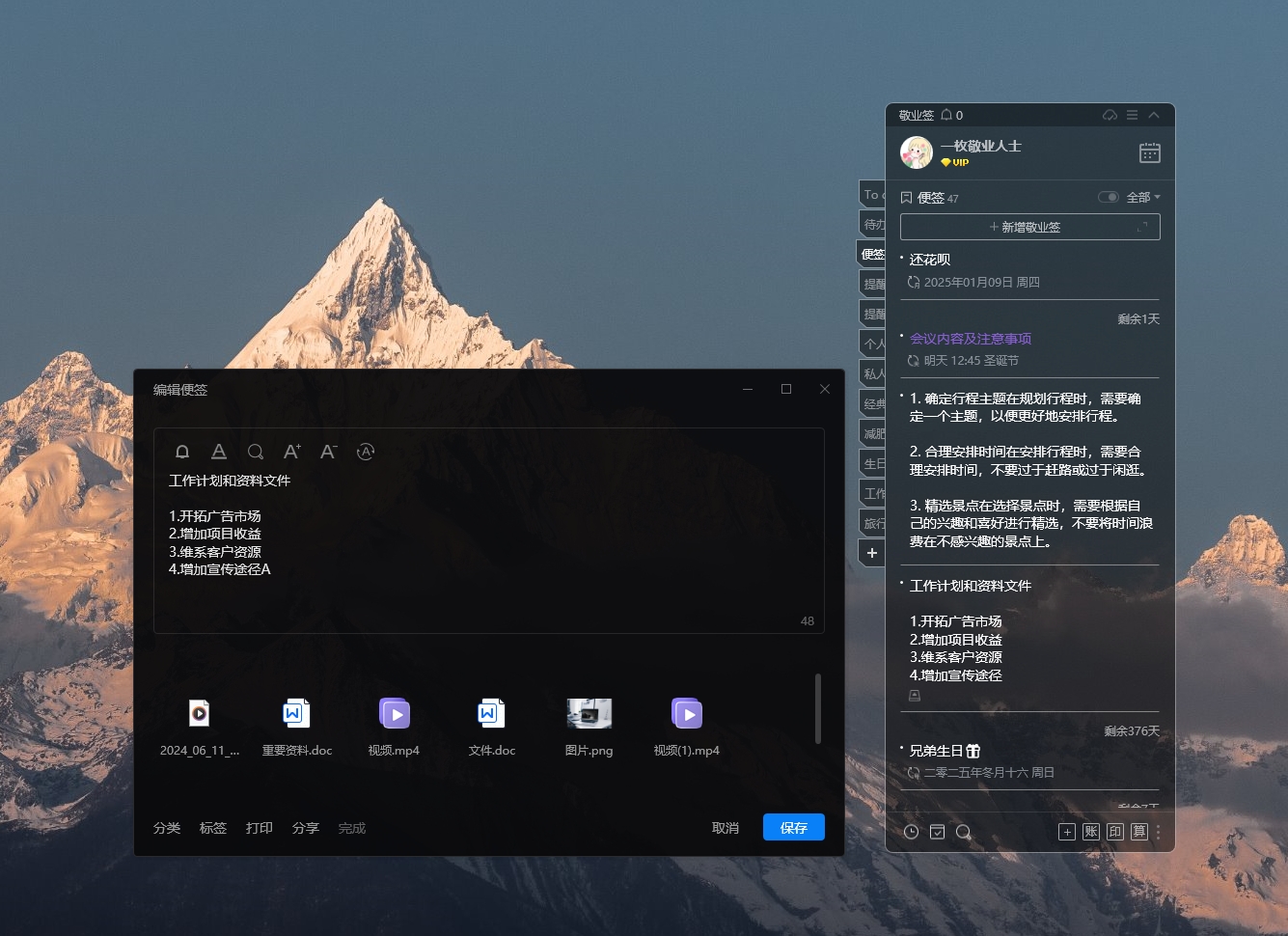
Task: Click 标签 in the edit note dialog
Action: 213,828
